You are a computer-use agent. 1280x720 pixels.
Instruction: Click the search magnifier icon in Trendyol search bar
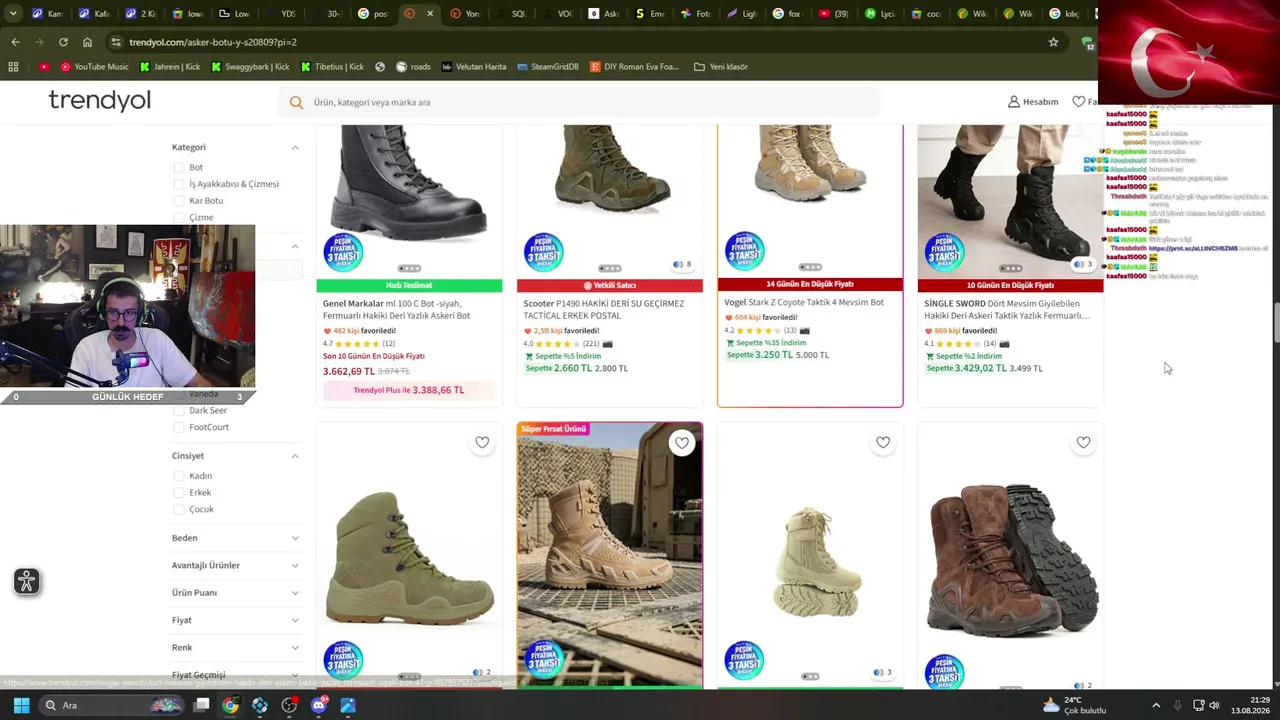point(296,102)
